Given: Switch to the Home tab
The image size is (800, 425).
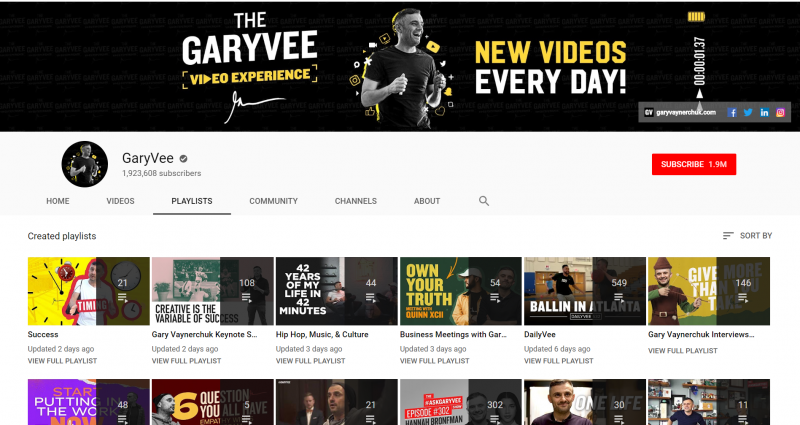Looking at the screenshot, I should click(58, 201).
